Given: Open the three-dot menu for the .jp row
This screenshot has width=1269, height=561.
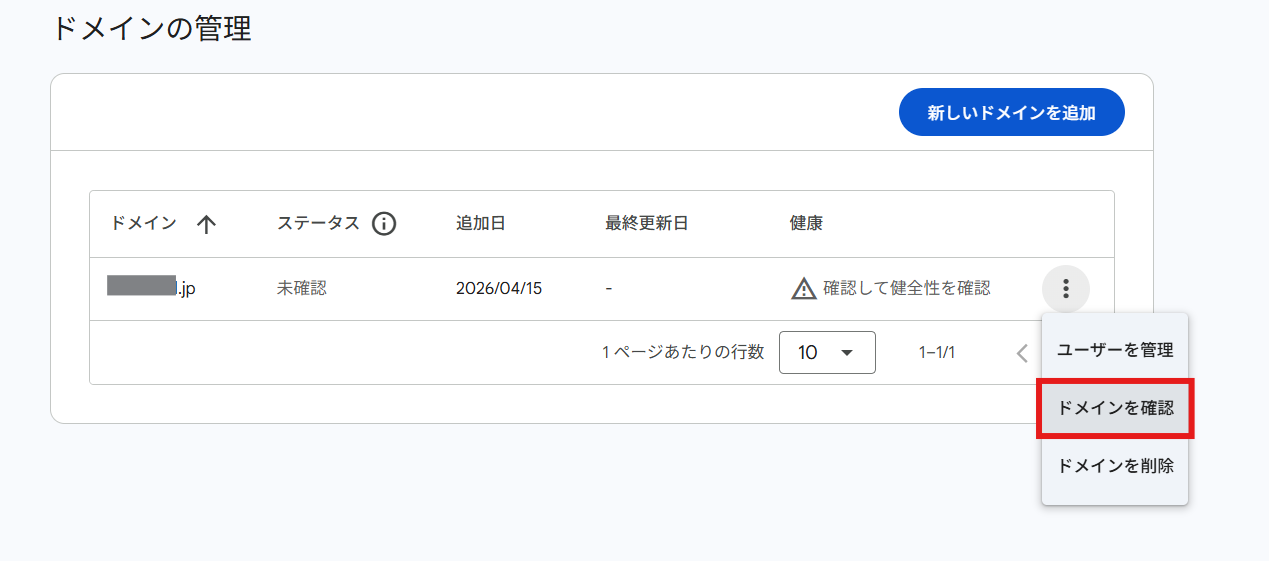Looking at the screenshot, I should coord(1066,289).
